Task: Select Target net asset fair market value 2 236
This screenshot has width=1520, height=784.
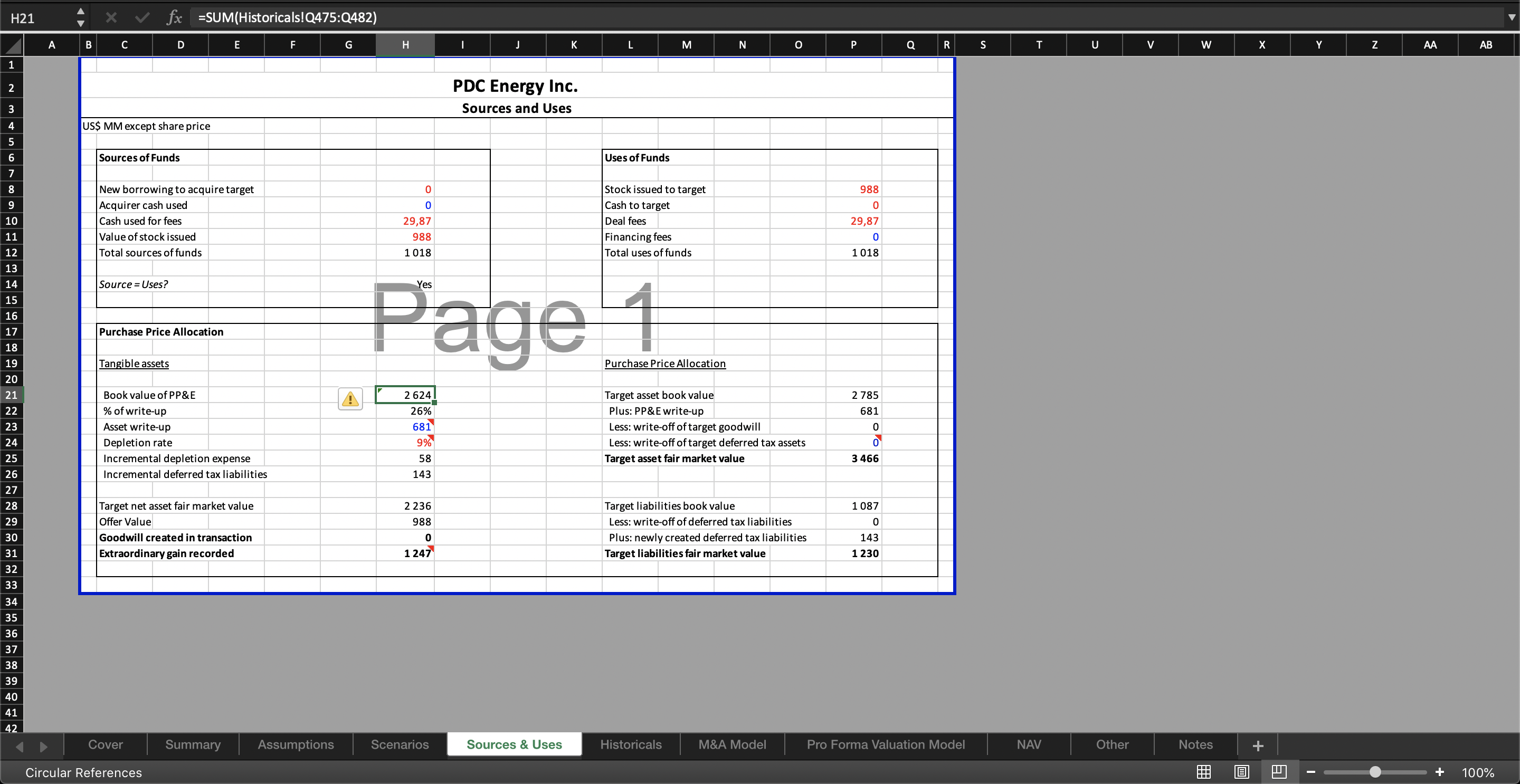Action: click(405, 505)
